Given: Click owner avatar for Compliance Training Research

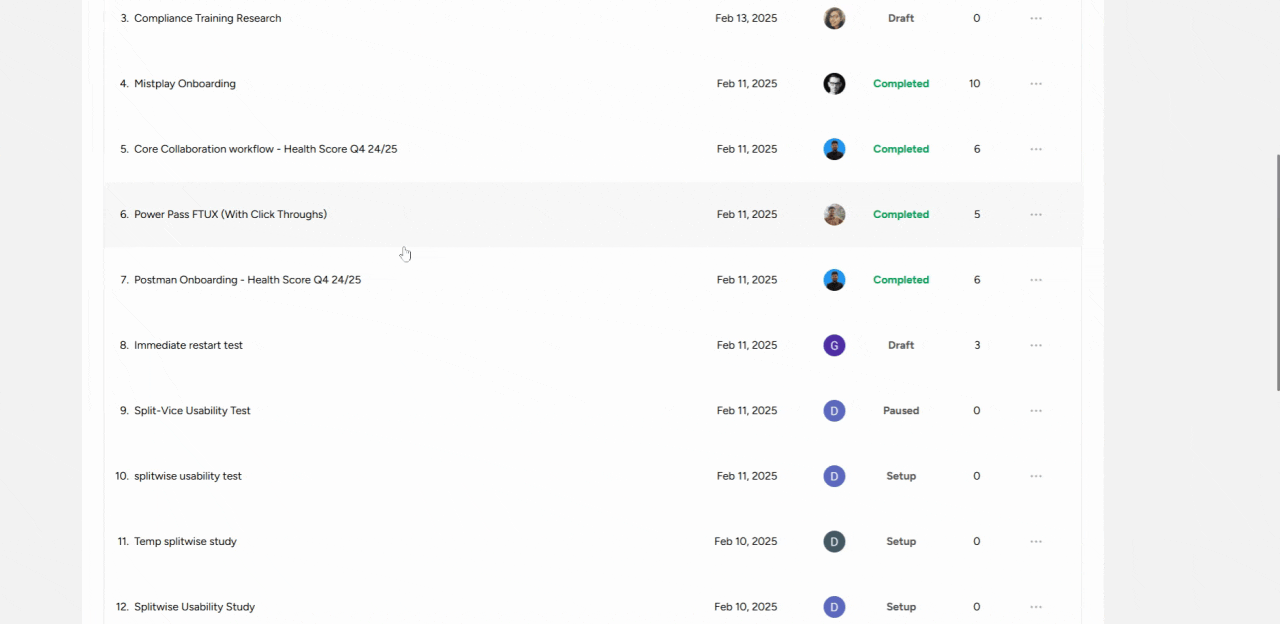Looking at the screenshot, I should pyautogui.click(x=834, y=18).
